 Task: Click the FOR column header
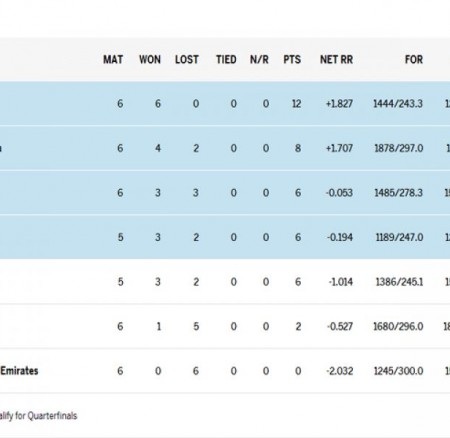(414, 59)
